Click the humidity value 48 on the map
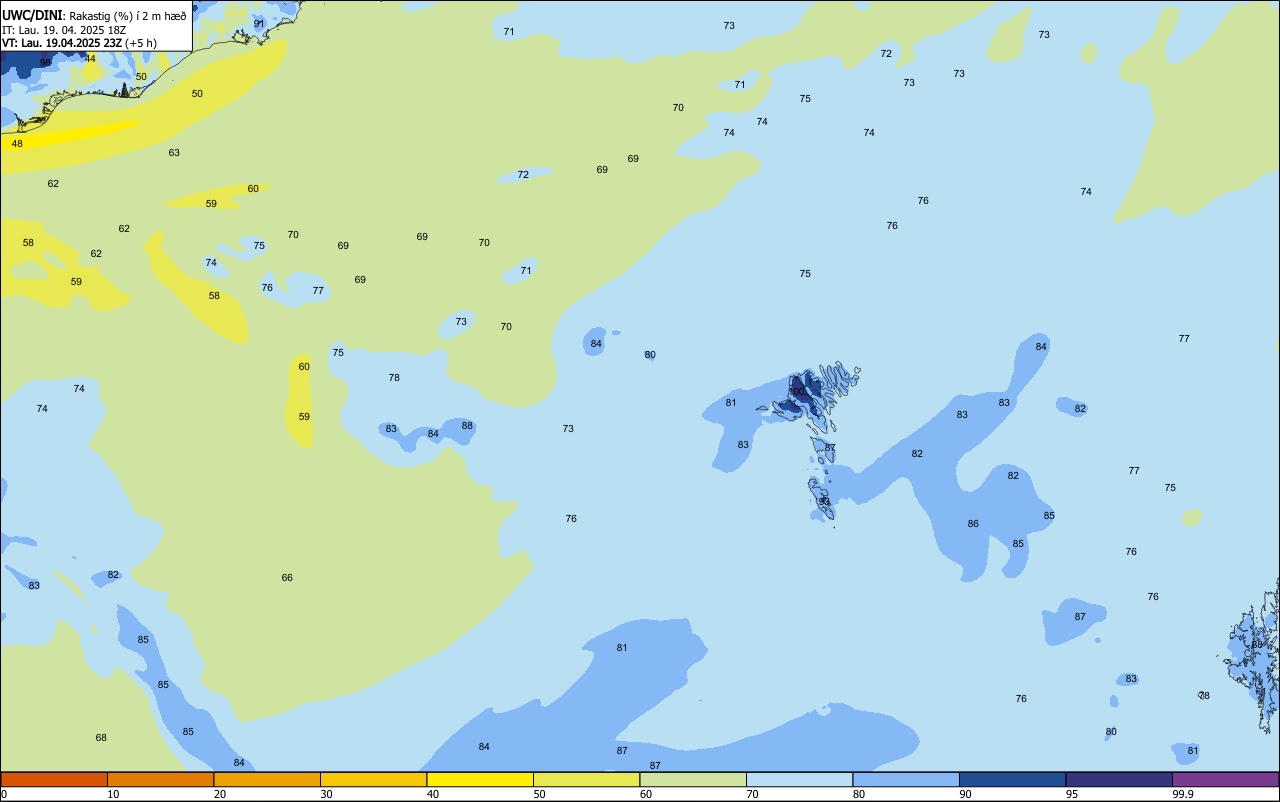Image resolution: width=1280 pixels, height=802 pixels. (17, 144)
